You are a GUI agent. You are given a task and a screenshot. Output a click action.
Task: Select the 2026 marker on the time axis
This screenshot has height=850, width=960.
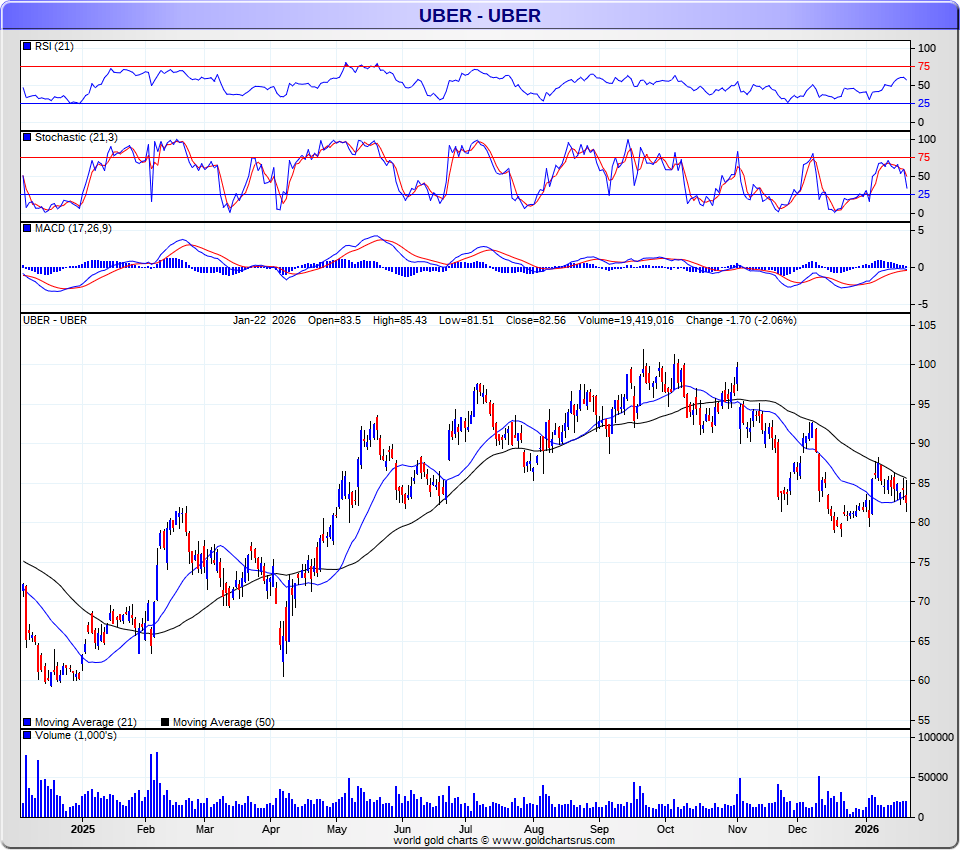click(x=867, y=829)
